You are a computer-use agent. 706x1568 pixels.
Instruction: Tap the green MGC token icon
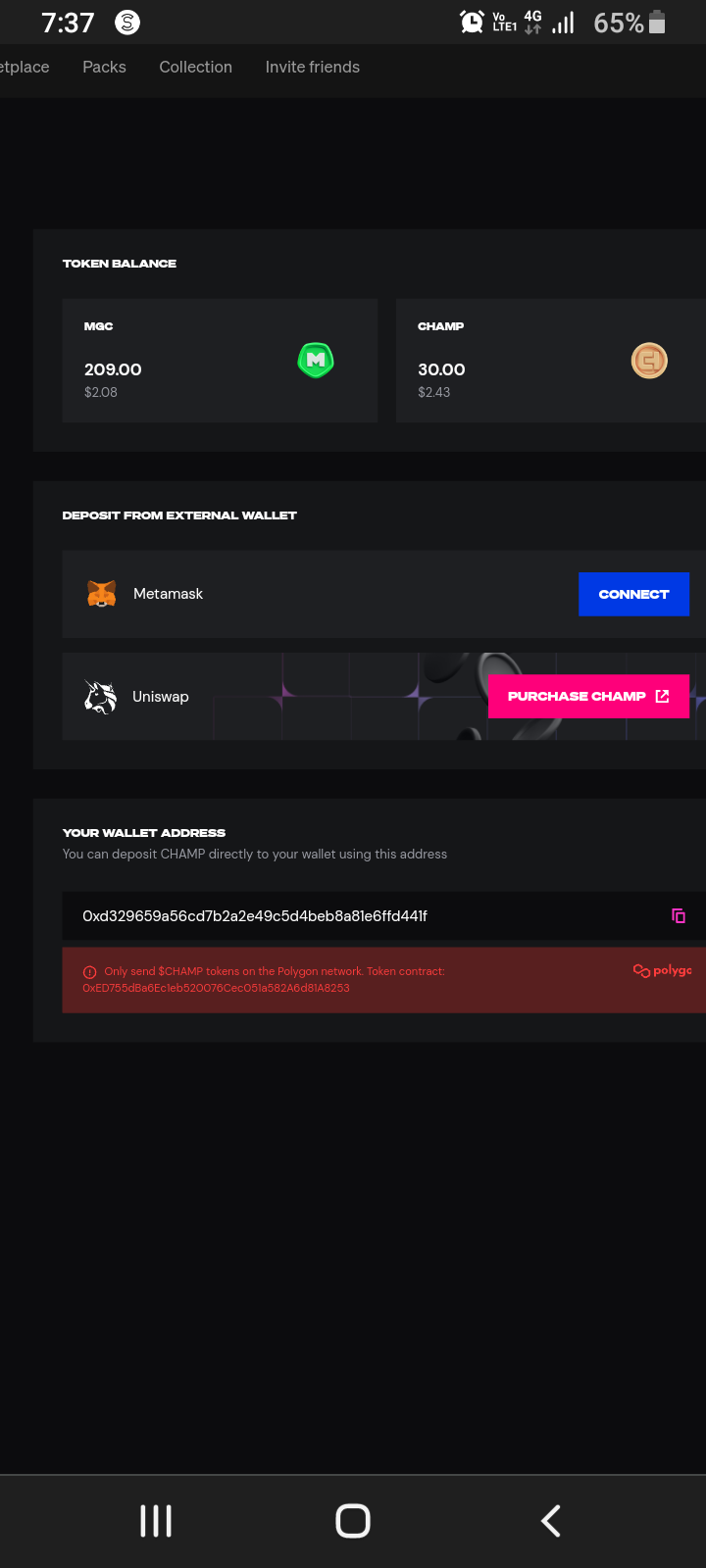(316, 361)
